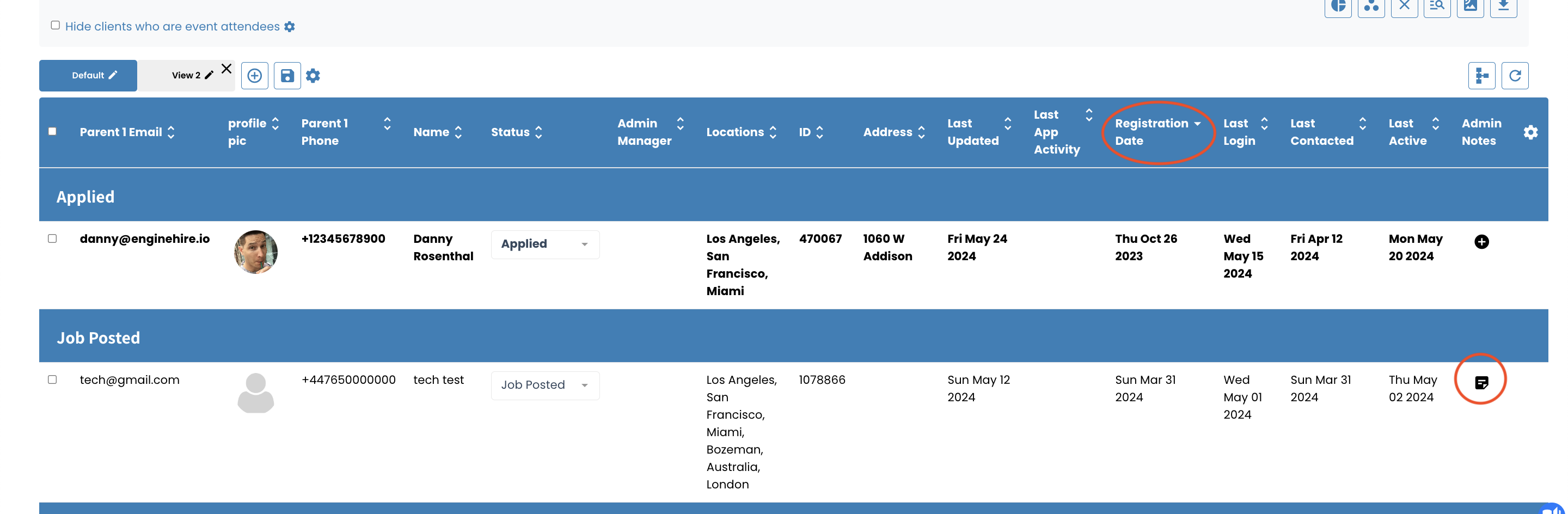Viewport: 1568px width, 514px height.
Task: Open the pie chart report icon
Action: click(x=1337, y=7)
